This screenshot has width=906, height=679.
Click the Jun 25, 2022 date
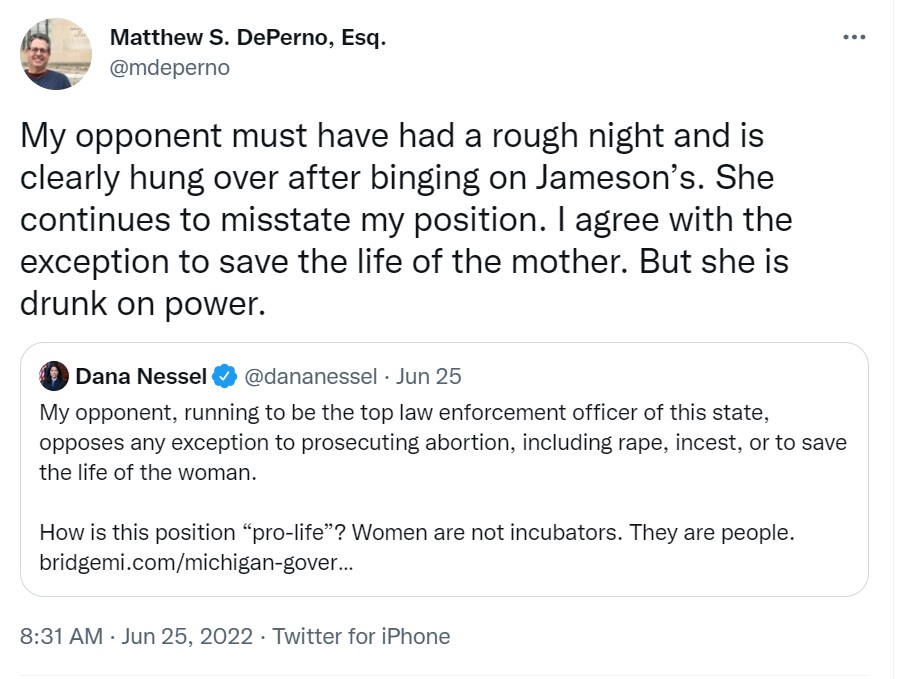[x=187, y=636]
